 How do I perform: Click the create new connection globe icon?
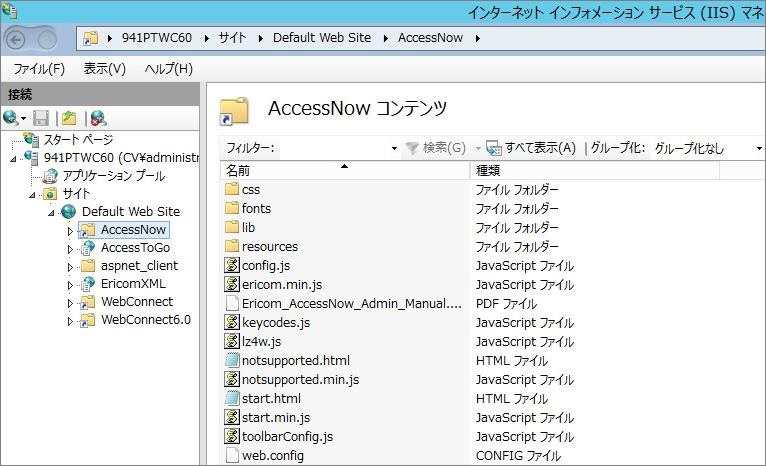pos(11,118)
